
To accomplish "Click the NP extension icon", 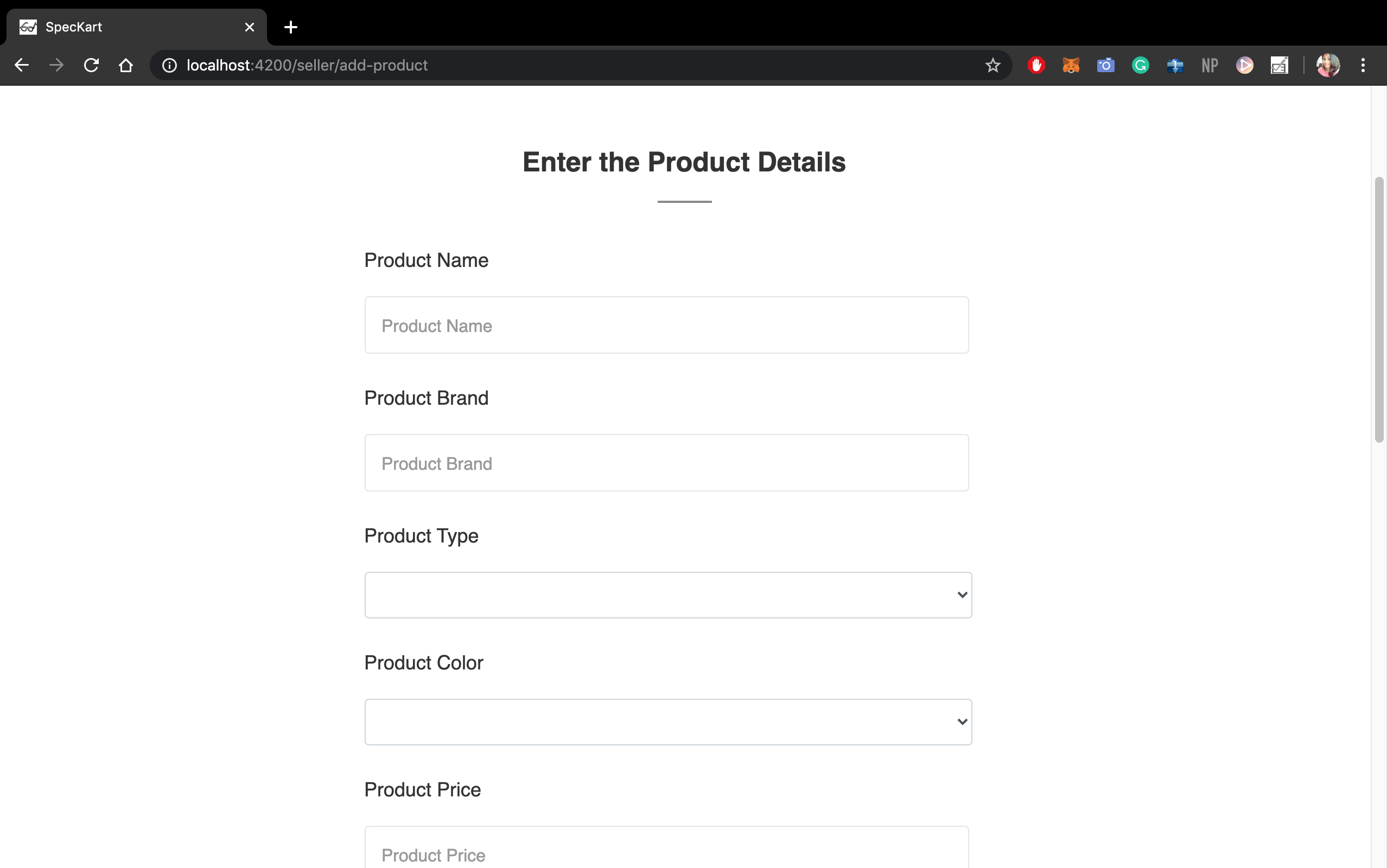I will 1210,66.
